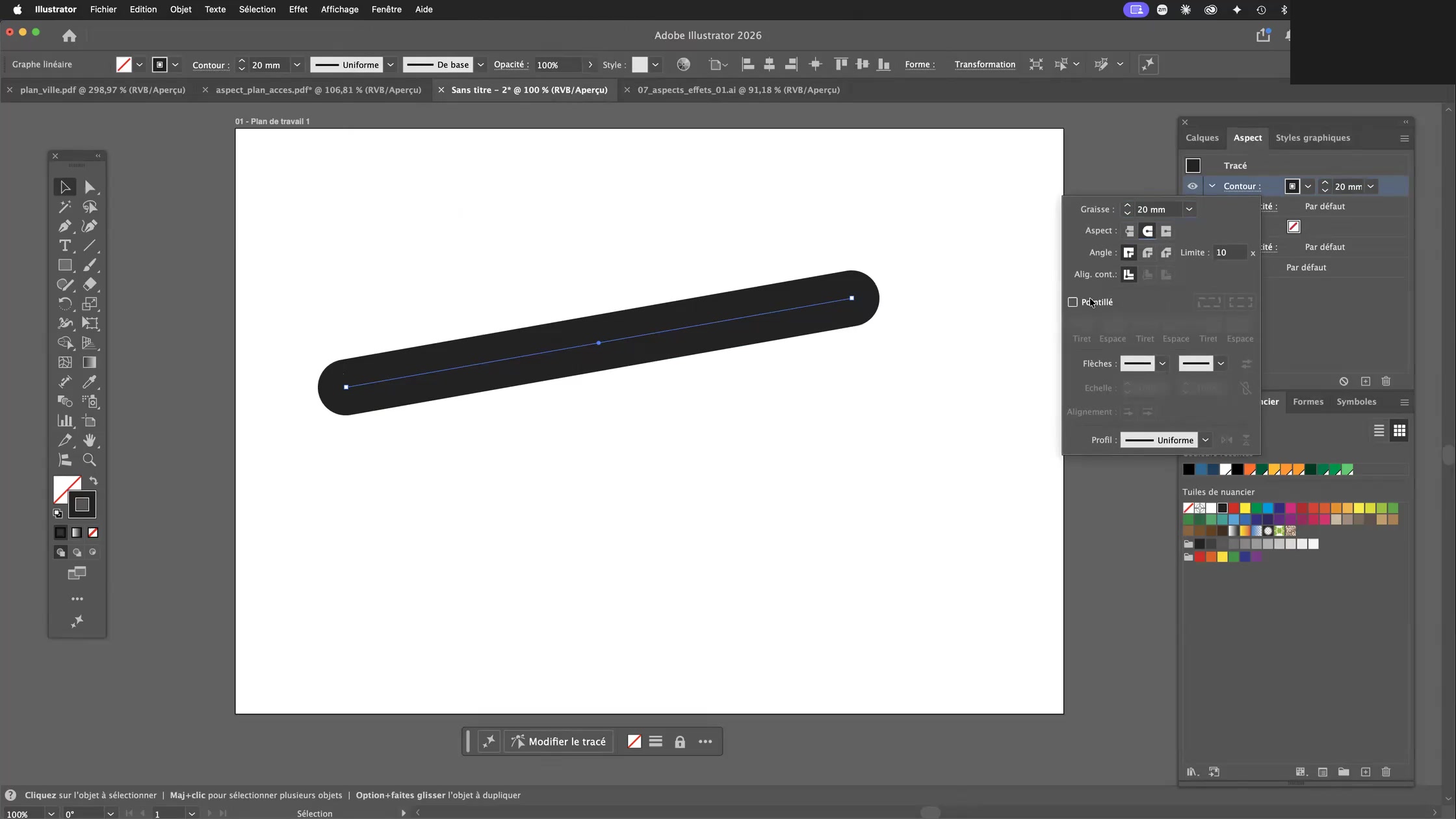Select the Gradient tool
This screenshot has width=1456, height=819.
coord(90,362)
